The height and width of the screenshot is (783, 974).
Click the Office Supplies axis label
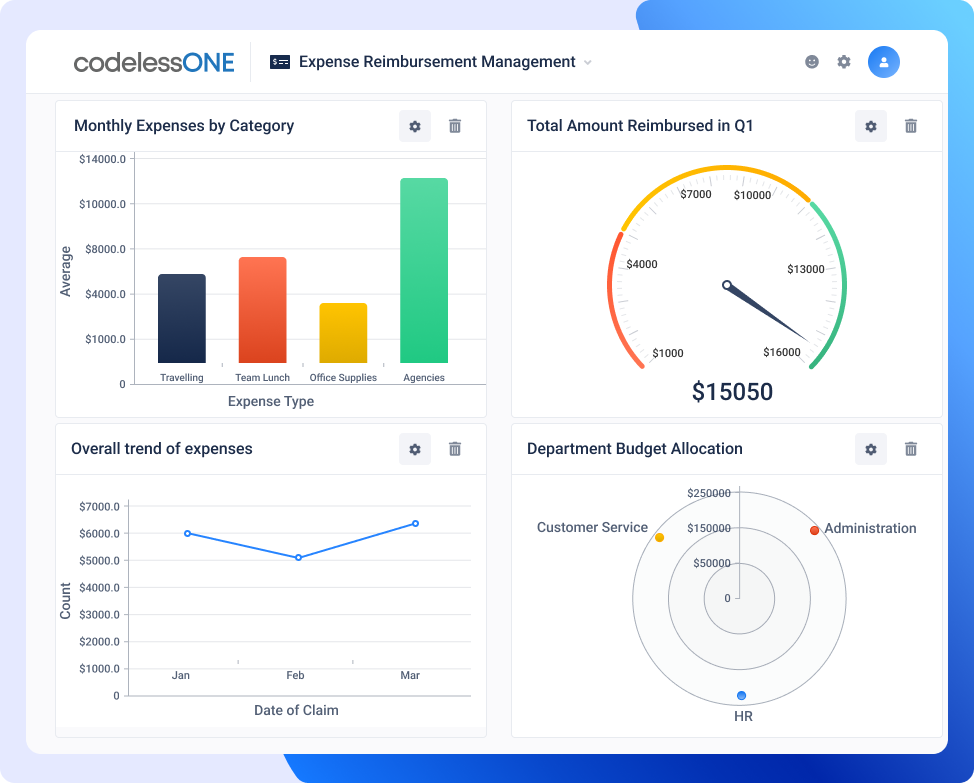[x=343, y=378]
